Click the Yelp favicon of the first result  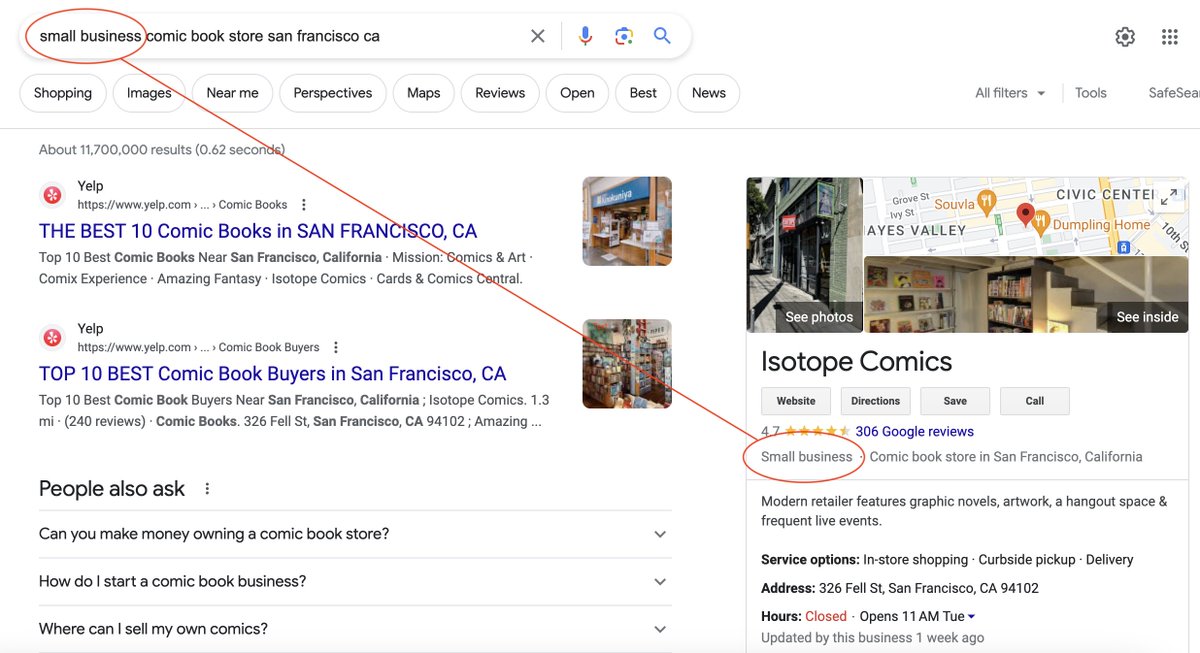click(52, 195)
